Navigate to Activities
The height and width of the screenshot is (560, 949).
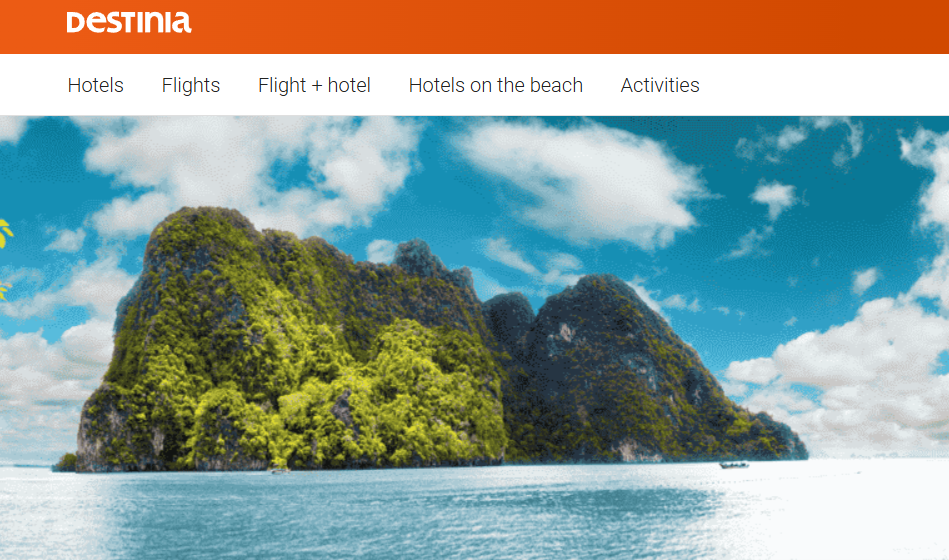(660, 85)
